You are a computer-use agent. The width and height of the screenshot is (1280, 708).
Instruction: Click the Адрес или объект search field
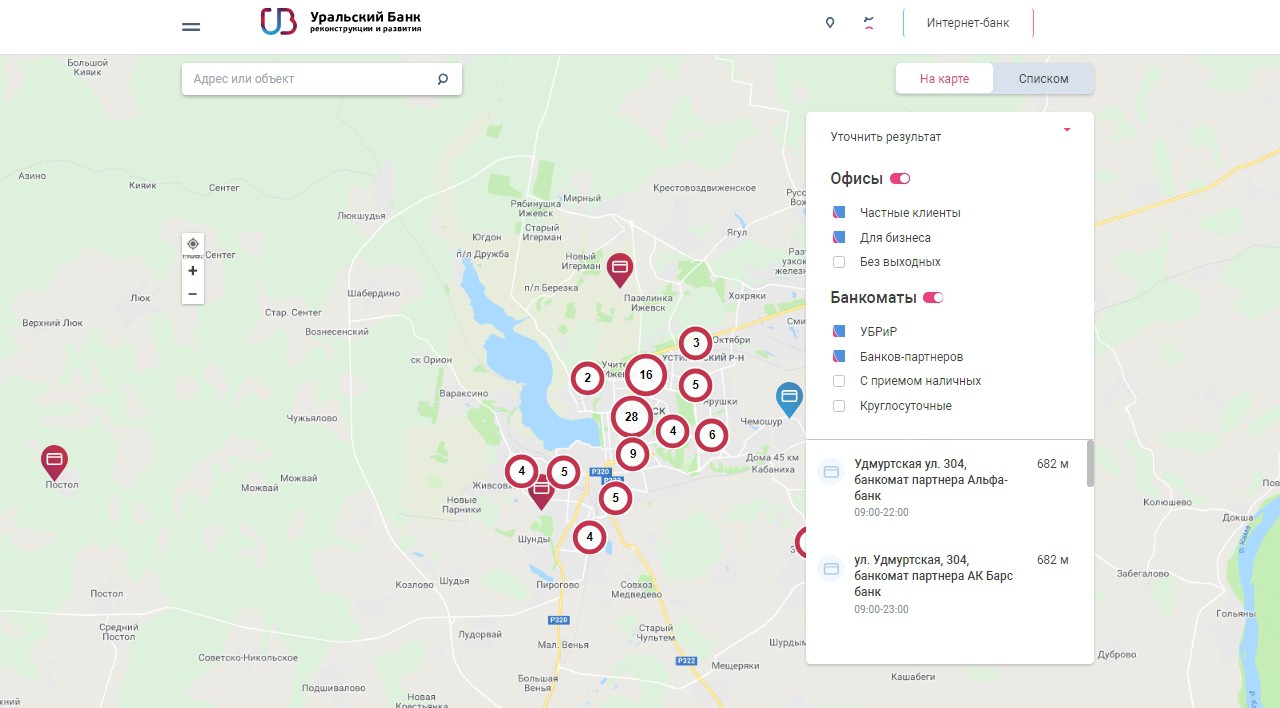tap(310, 79)
